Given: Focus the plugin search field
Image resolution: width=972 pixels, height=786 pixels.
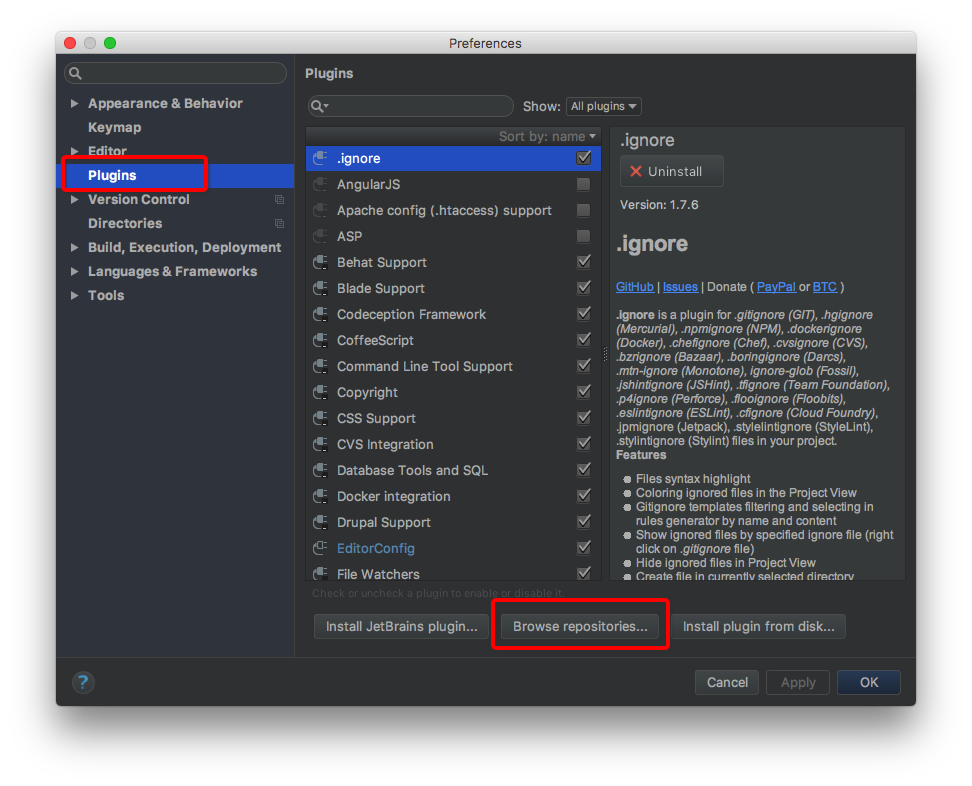Looking at the screenshot, I should (410, 106).
